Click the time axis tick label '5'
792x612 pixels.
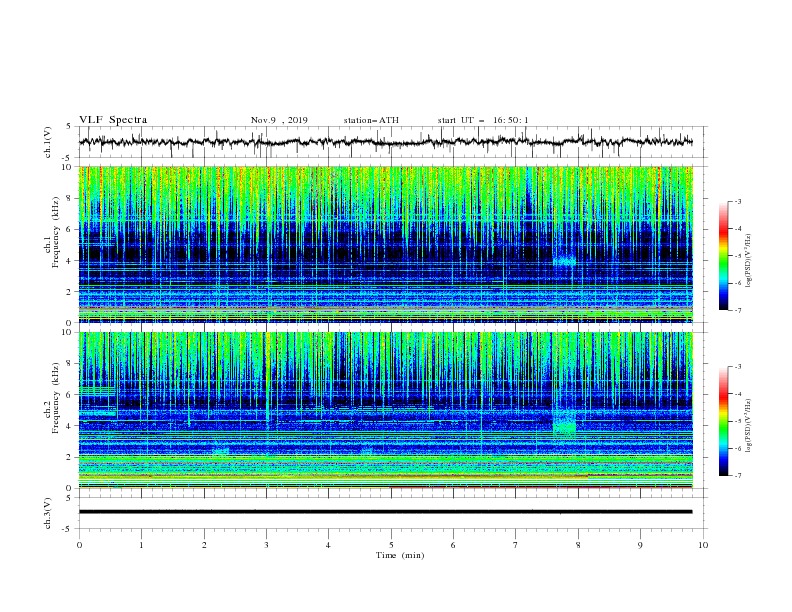coord(391,545)
